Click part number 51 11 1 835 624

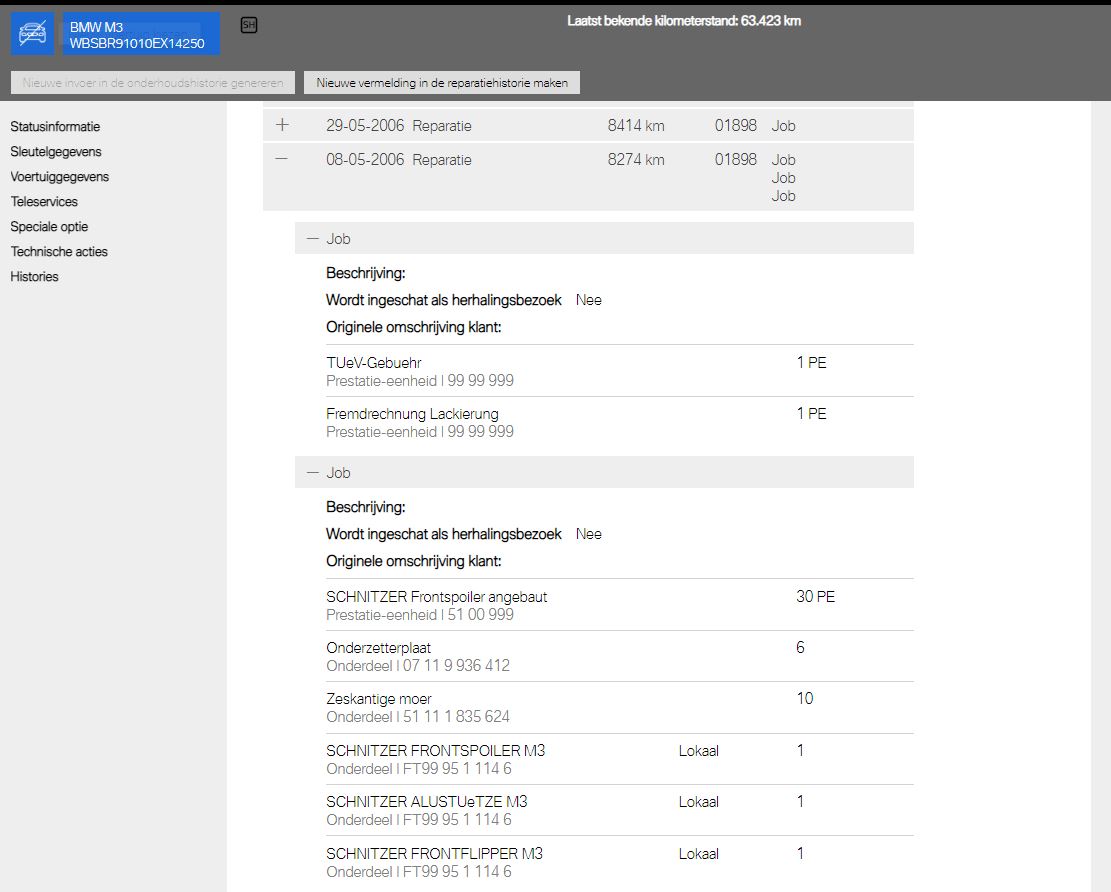[456, 717]
